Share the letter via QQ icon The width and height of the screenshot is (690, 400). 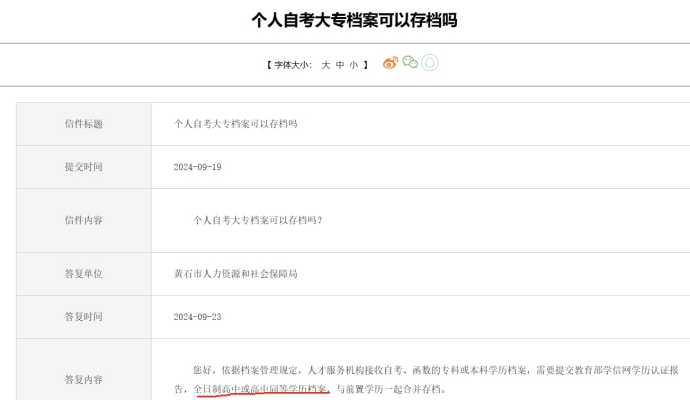[429, 63]
